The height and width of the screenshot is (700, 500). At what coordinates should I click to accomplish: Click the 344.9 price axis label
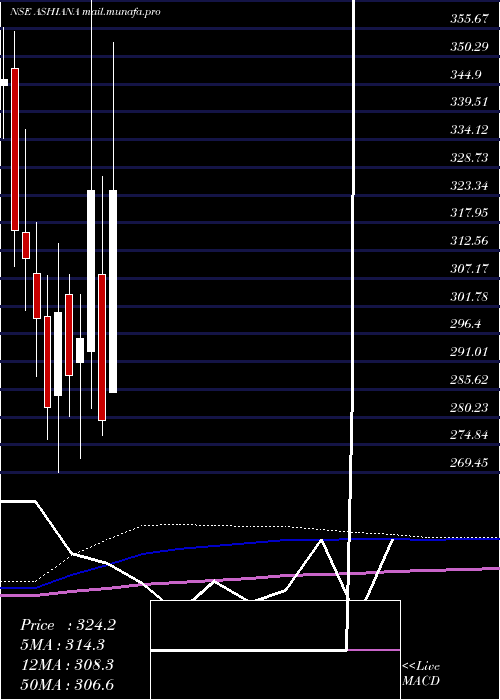(x=466, y=75)
